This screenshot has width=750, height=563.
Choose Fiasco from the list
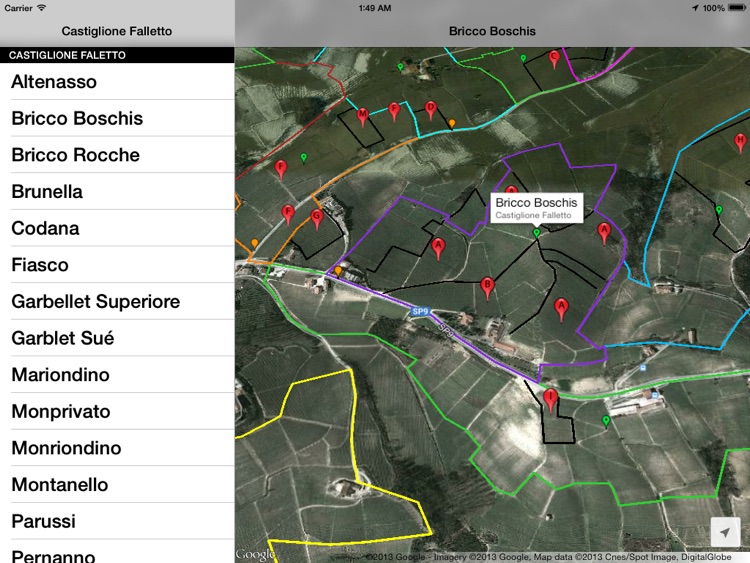click(x=117, y=265)
